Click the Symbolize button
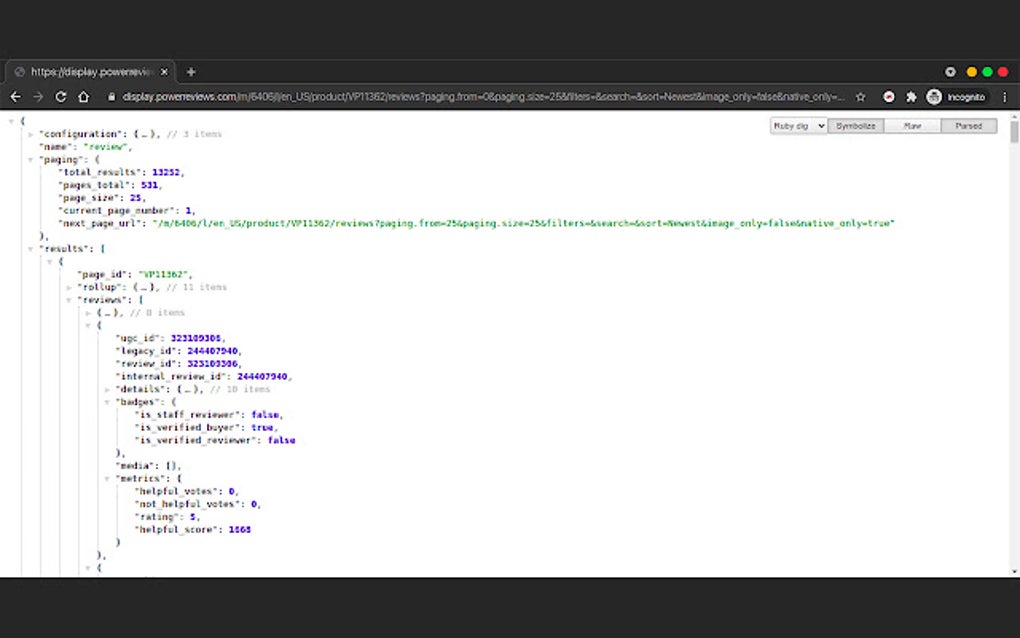The width and height of the screenshot is (1020, 638). [x=855, y=126]
